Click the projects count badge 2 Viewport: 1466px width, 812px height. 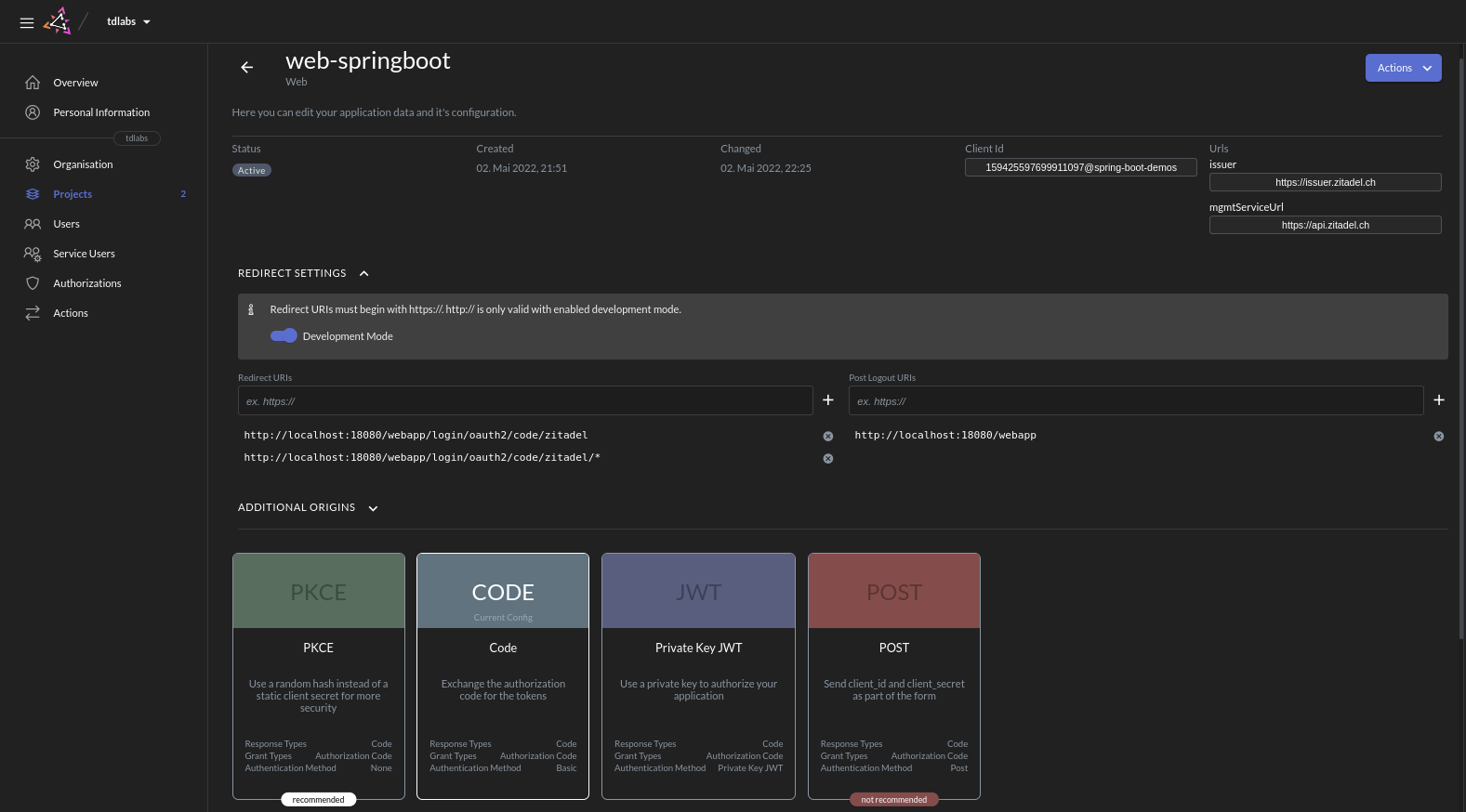click(183, 194)
